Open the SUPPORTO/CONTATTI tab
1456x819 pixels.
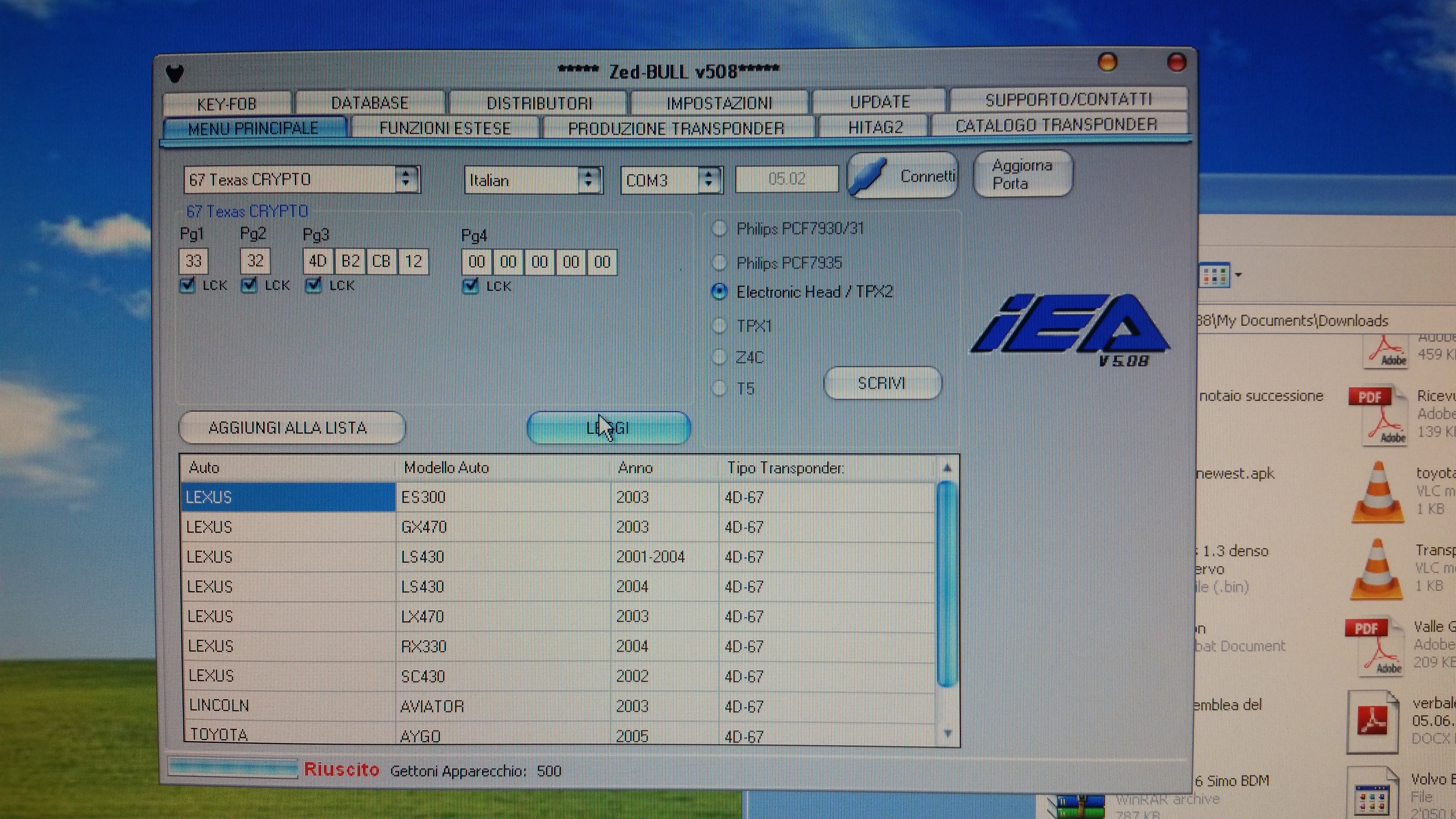click(x=1068, y=99)
